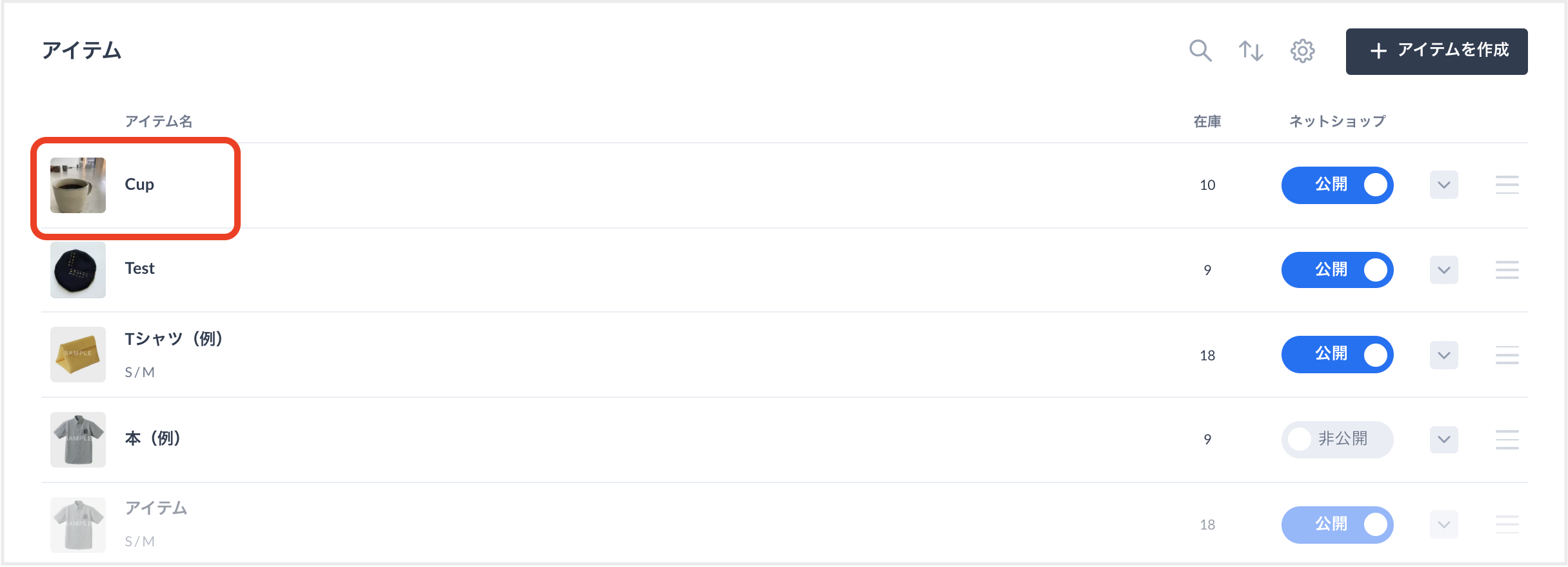Grab the reorder handle for Cup row
1568x567 pixels.
(1507, 185)
